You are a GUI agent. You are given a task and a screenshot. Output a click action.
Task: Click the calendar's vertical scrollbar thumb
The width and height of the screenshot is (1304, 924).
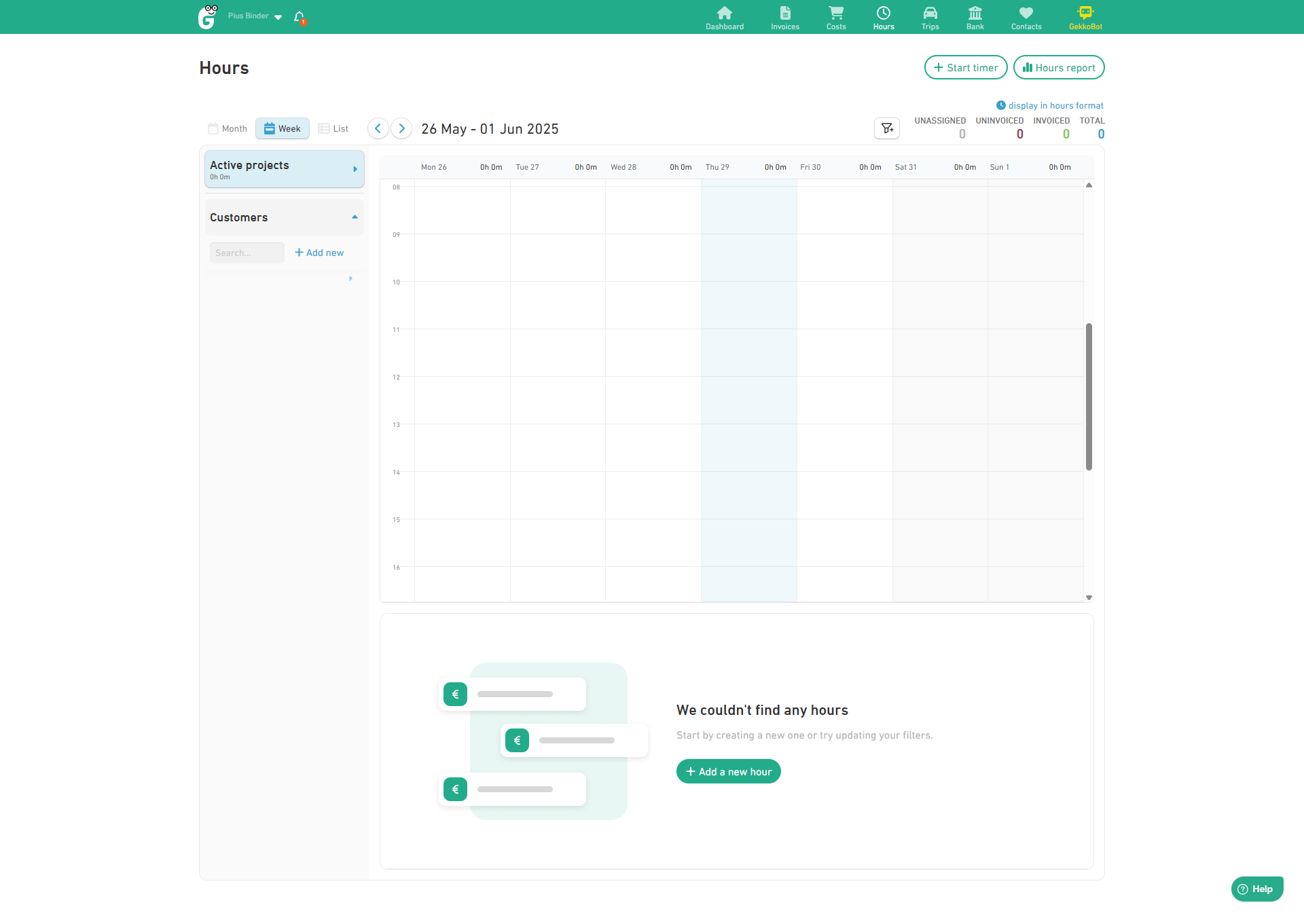[1089, 397]
